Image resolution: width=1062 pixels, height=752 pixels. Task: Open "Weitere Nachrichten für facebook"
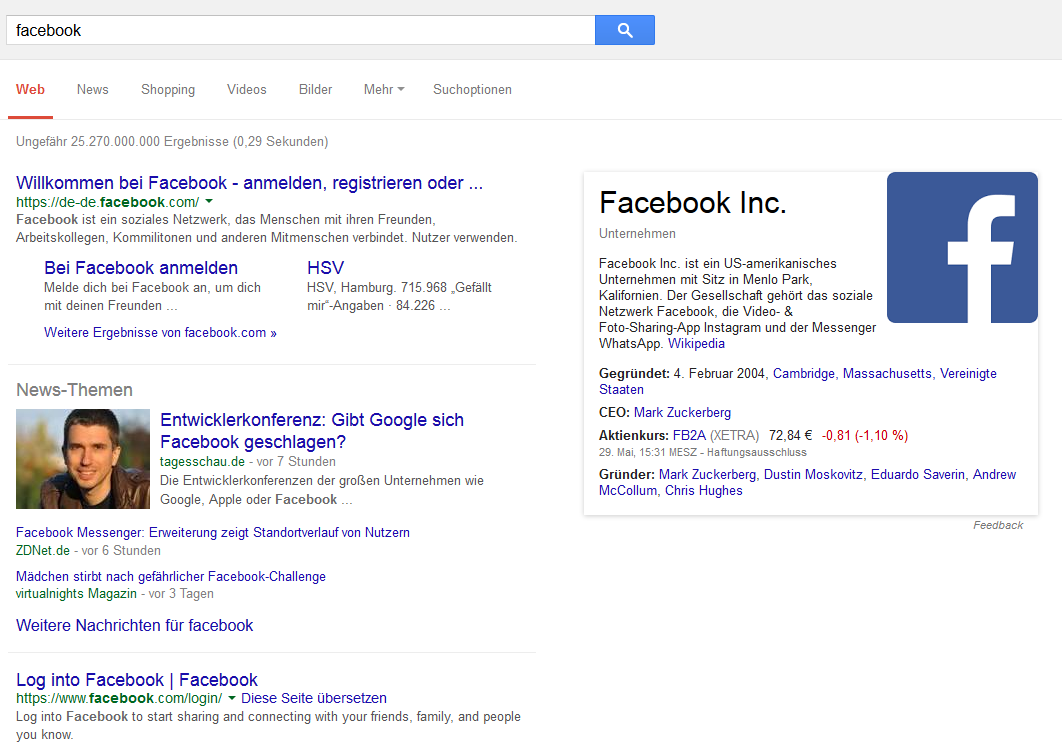tap(134, 624)
